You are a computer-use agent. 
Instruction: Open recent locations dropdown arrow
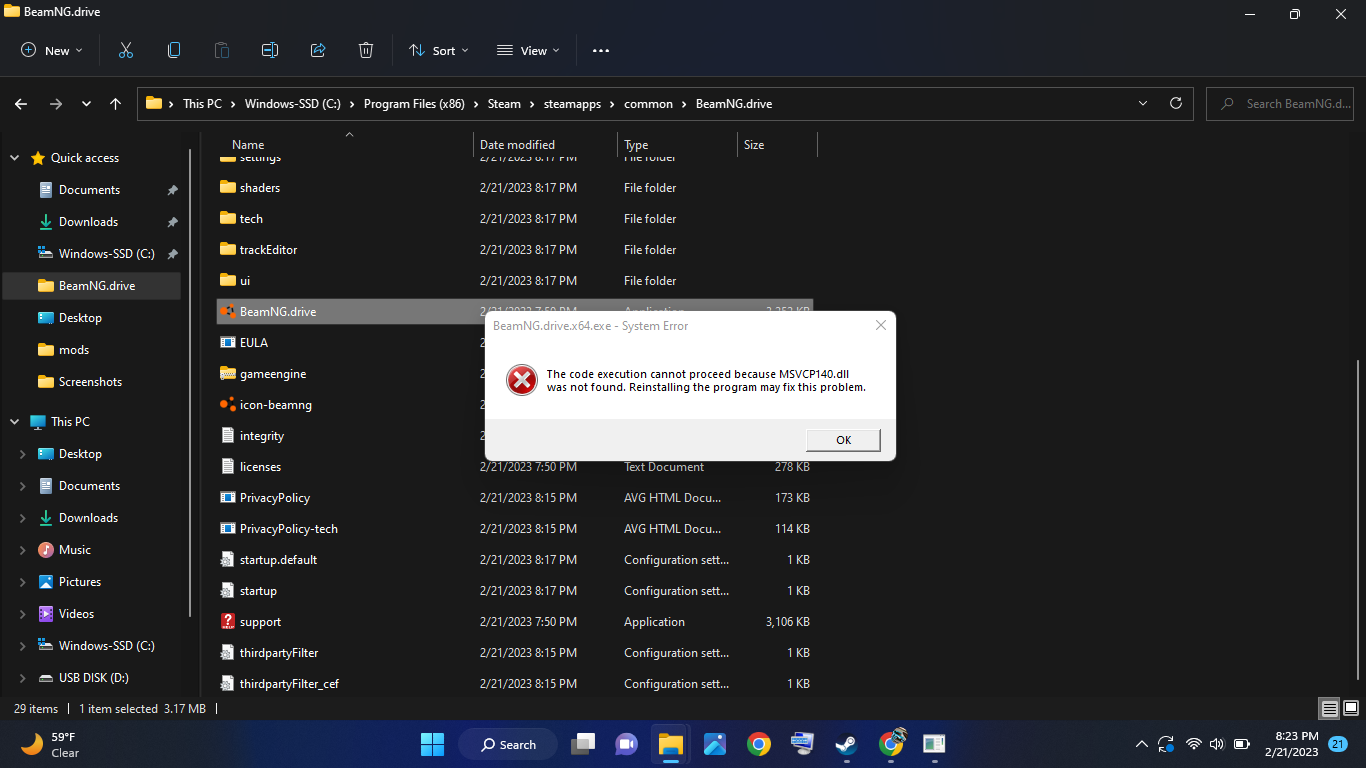click(86, 104)
